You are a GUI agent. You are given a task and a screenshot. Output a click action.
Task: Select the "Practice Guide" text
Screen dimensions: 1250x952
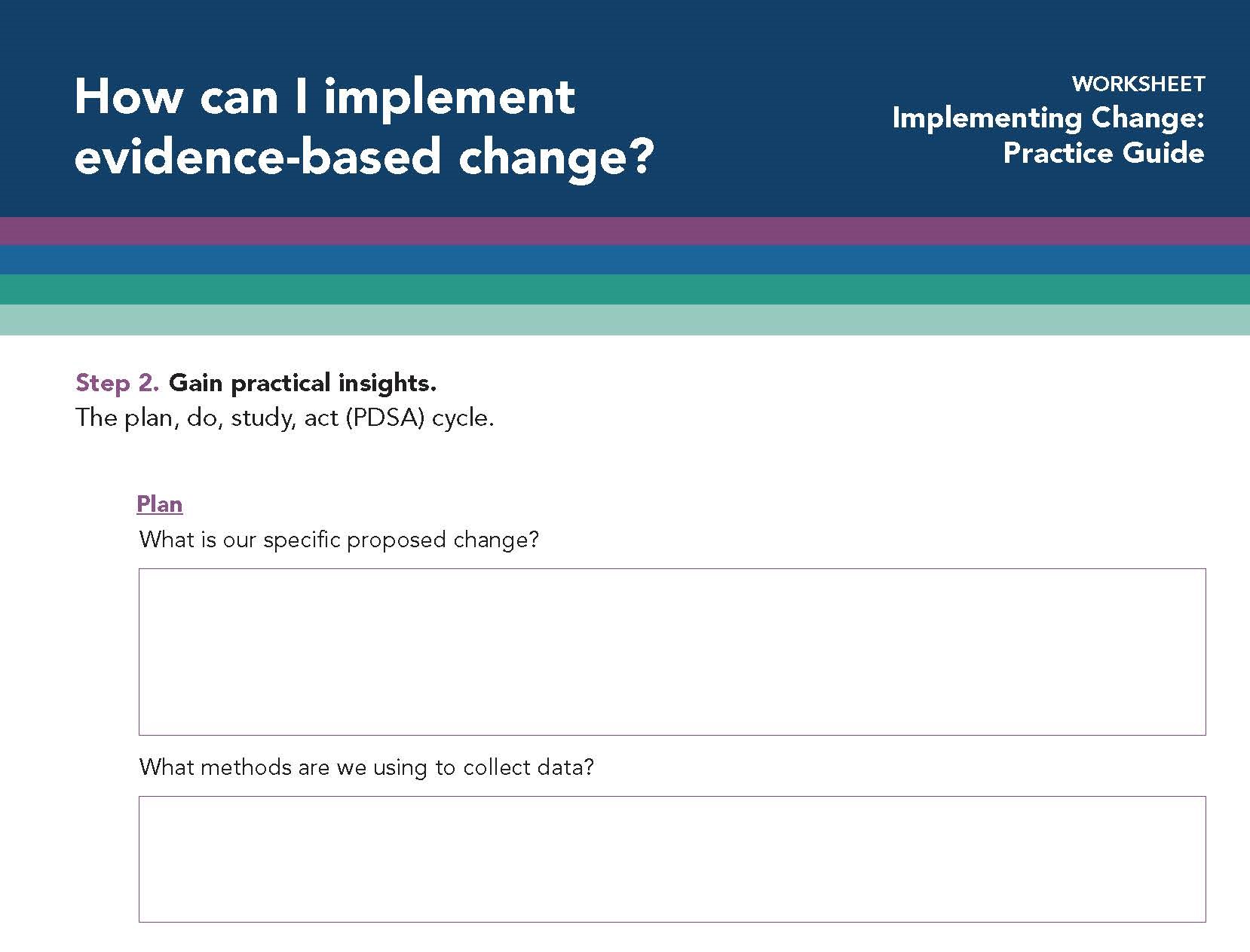click(1103, 153)
